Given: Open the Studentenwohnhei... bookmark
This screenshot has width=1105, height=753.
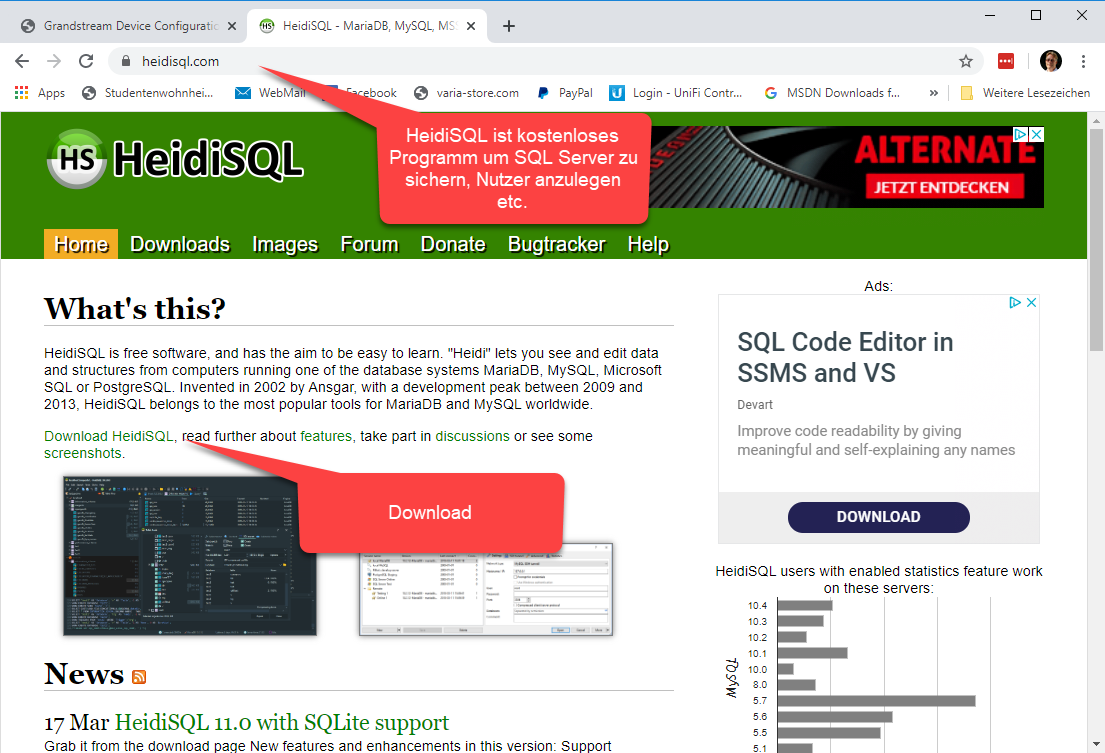Looking at the screenshot, I should tap(147, 93).
